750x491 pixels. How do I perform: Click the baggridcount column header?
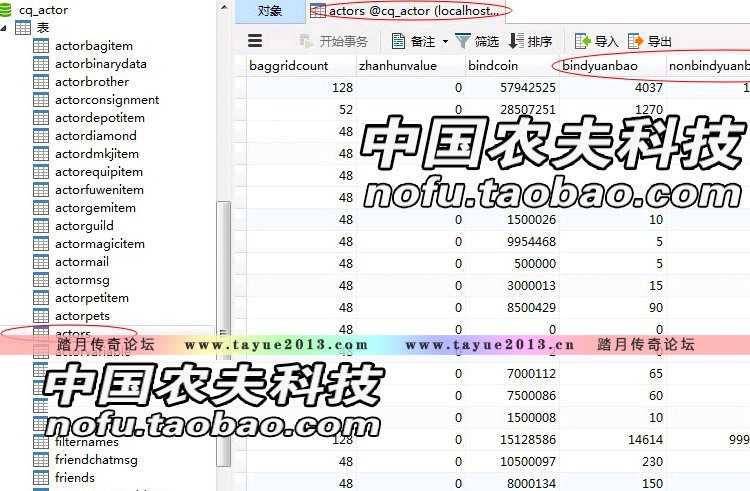[301, 65]
